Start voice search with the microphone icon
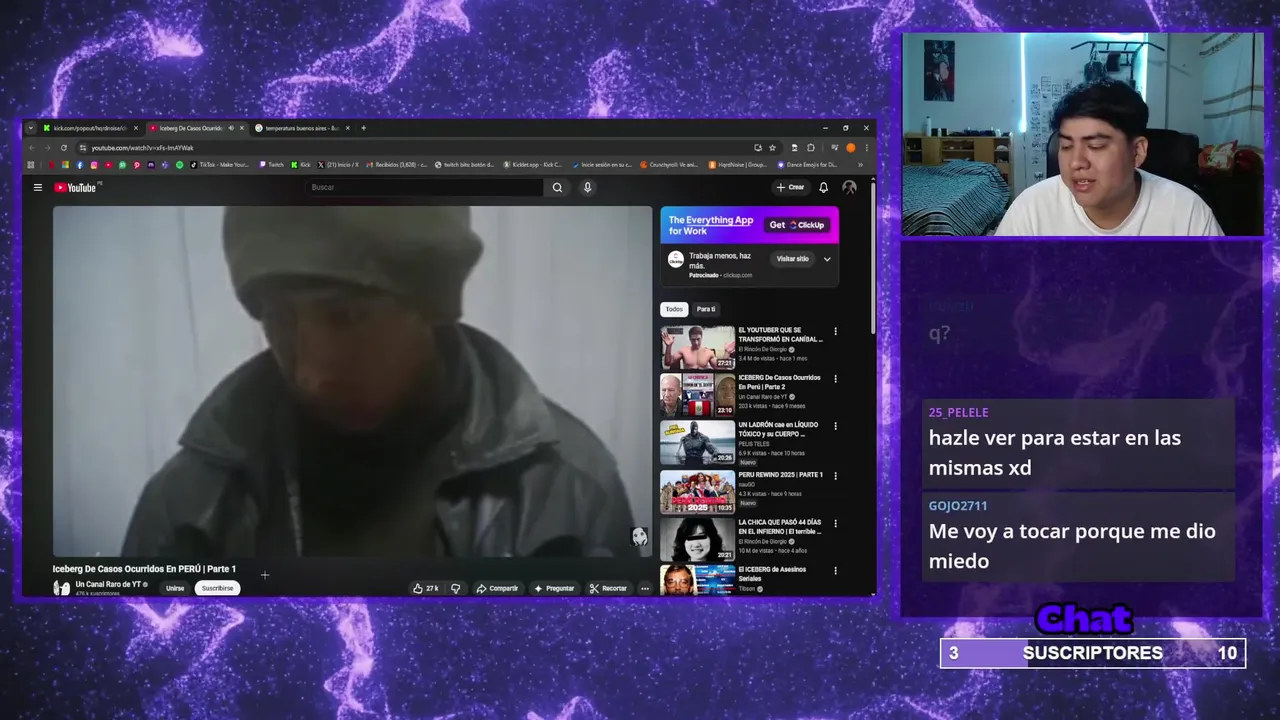Screen dimensions: 1280x720 tap(587, 187)
